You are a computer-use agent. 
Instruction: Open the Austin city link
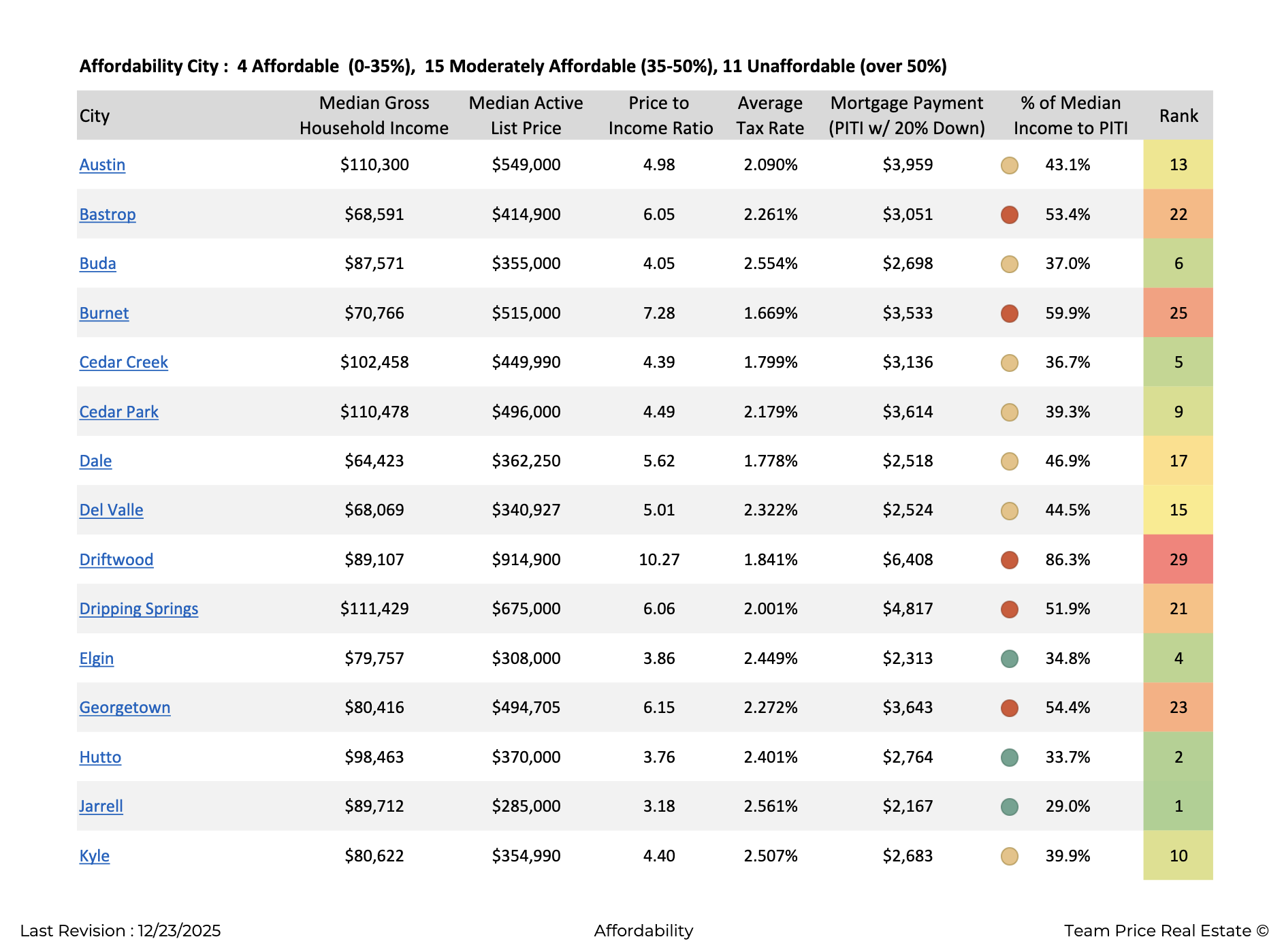coord(102,165)
